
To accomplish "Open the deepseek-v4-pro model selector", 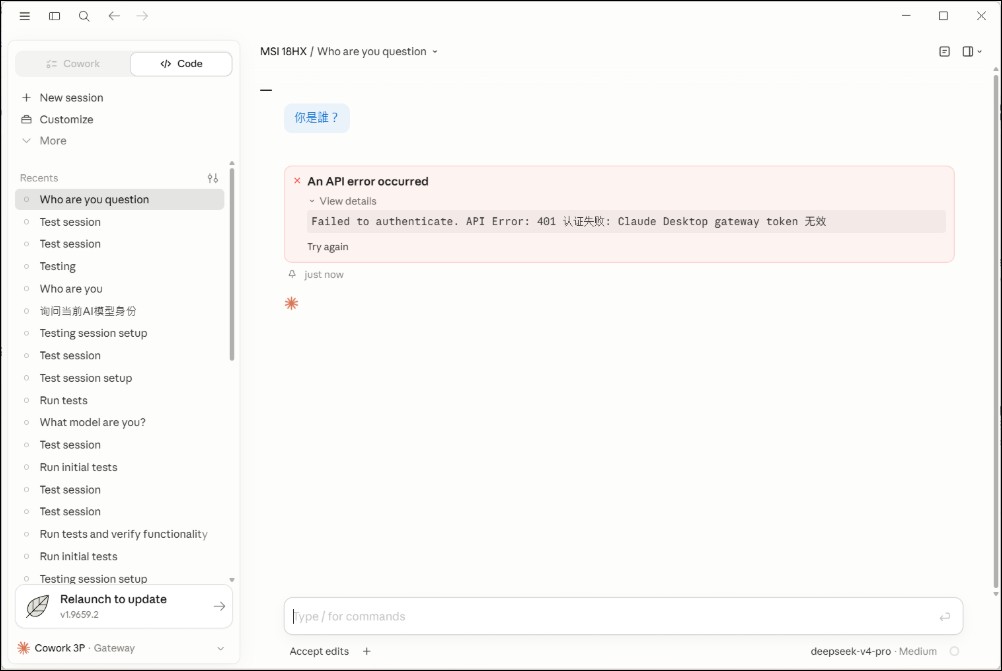I will tap(874, 651).
